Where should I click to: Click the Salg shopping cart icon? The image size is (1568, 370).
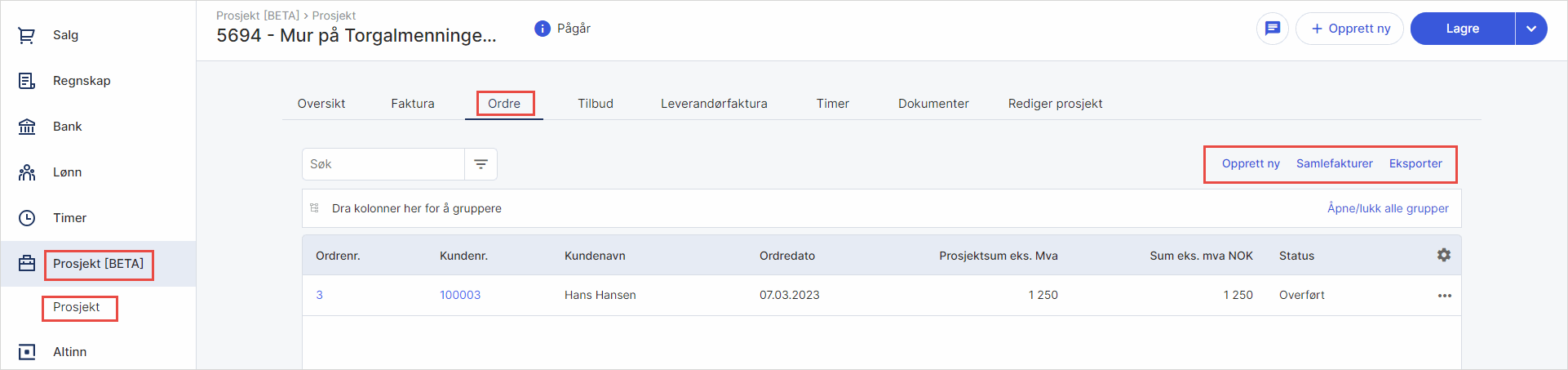pos(27,35)
